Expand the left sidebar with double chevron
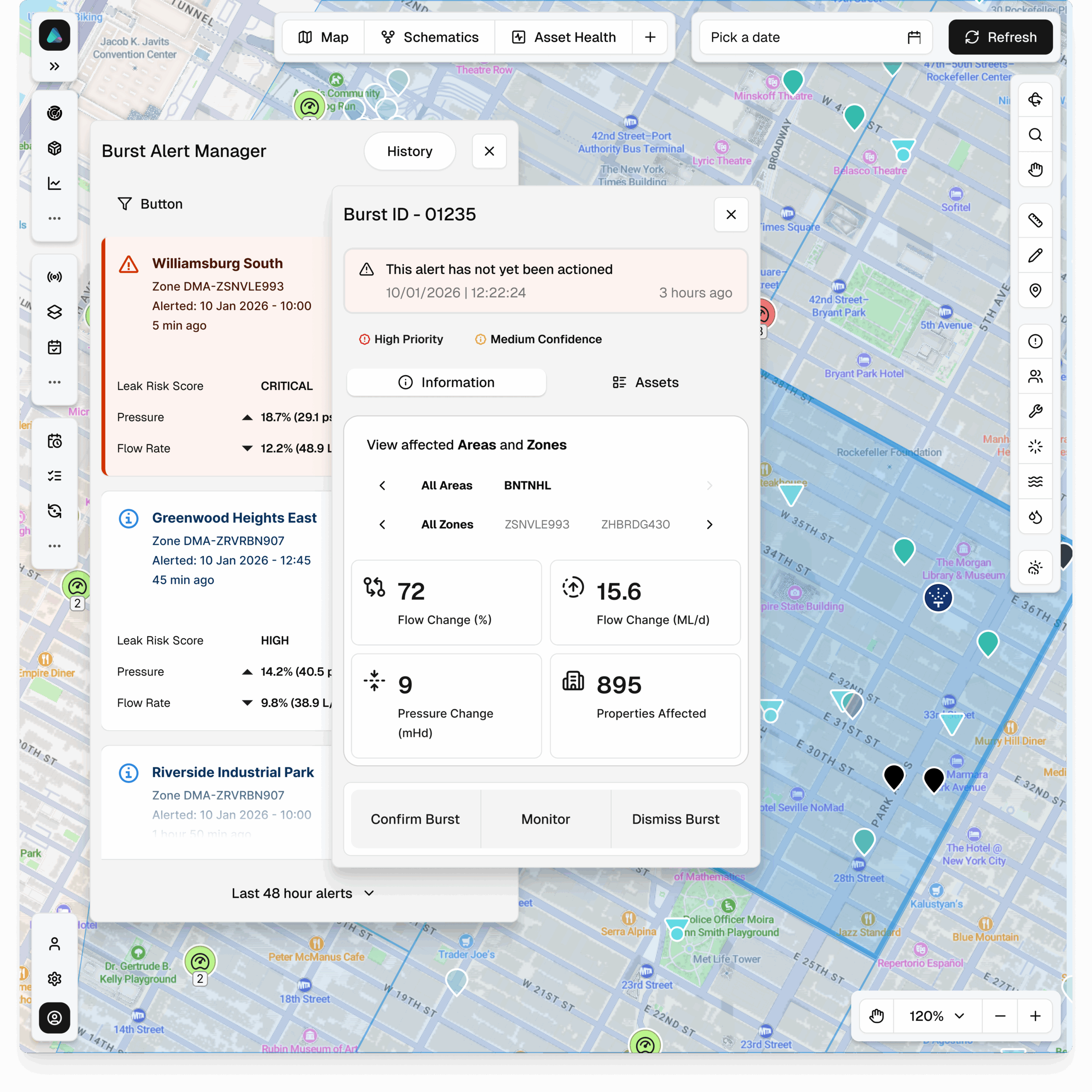Image resolution: width=1092 pixels, height=1092 pixels. pyautogui.click(x=54, y=67)
